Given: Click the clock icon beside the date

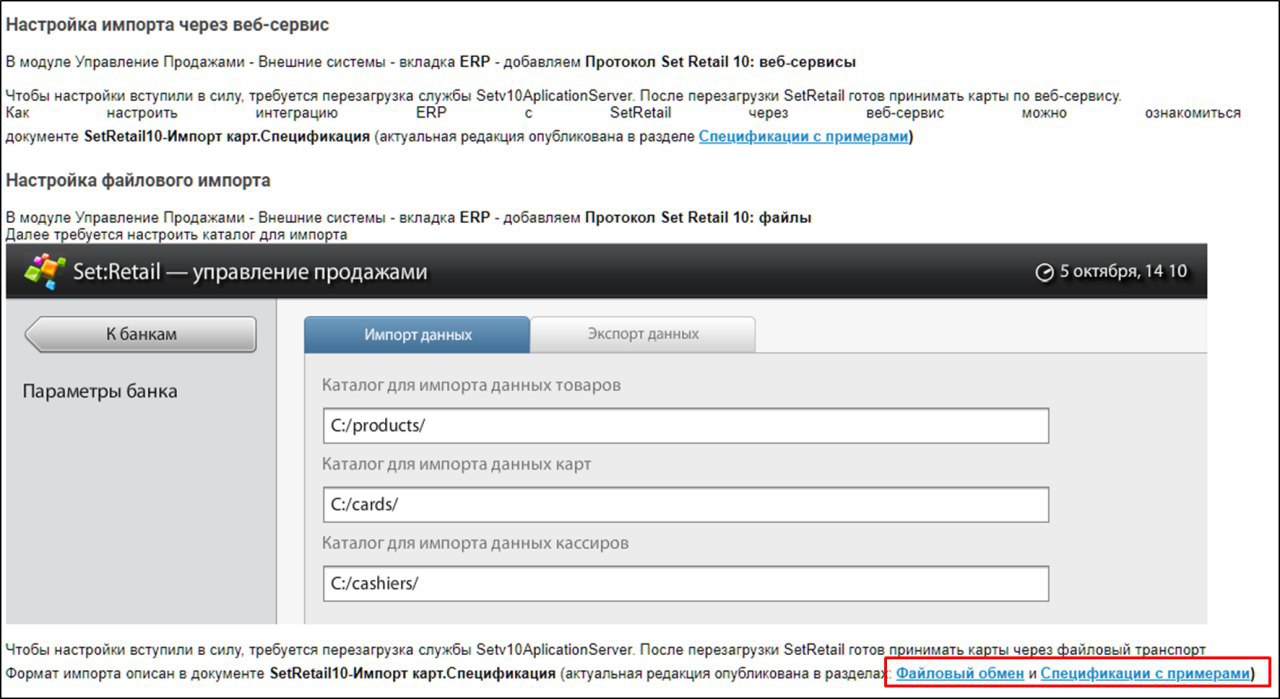Looking at the screenshot, I should coord(1044,272).
